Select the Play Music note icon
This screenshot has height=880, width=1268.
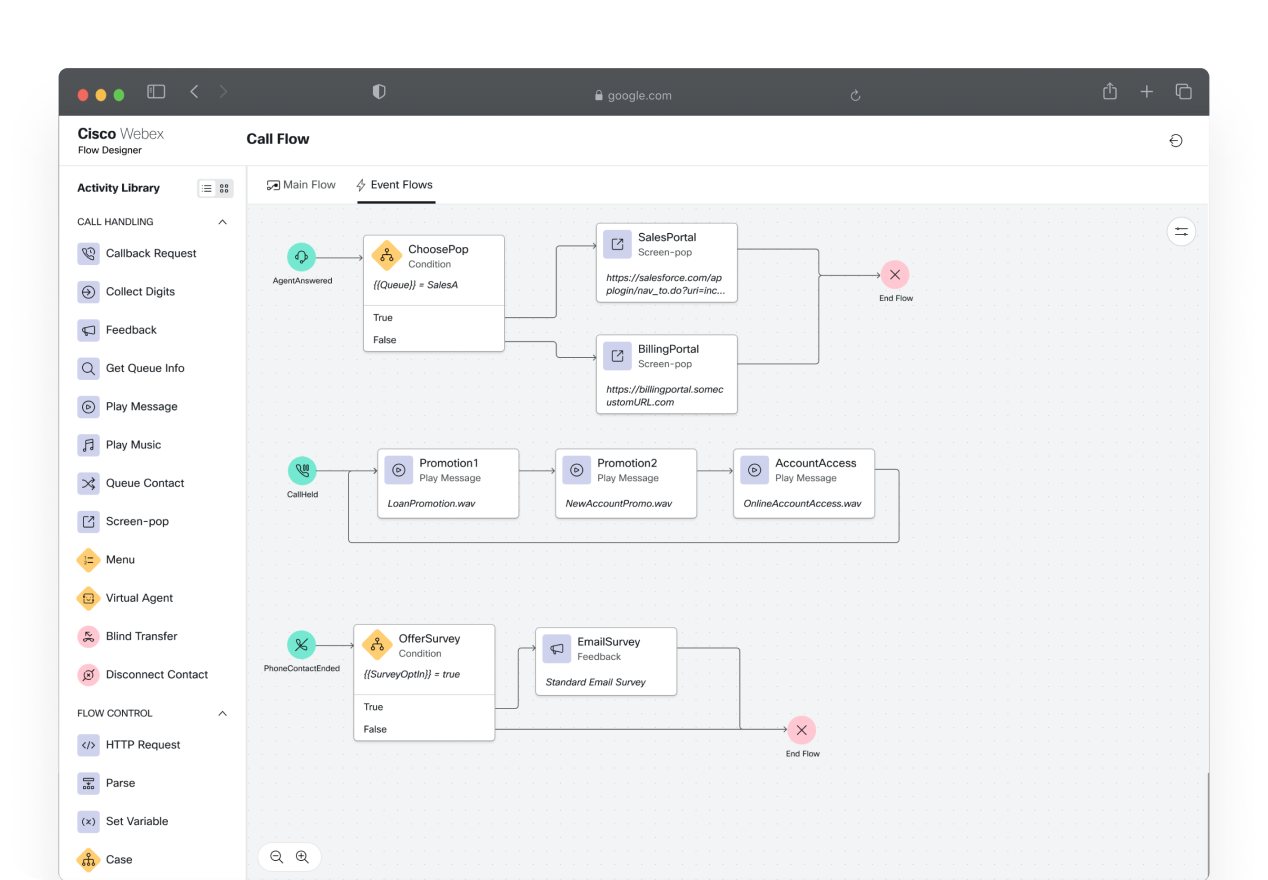tap(88, 445)
